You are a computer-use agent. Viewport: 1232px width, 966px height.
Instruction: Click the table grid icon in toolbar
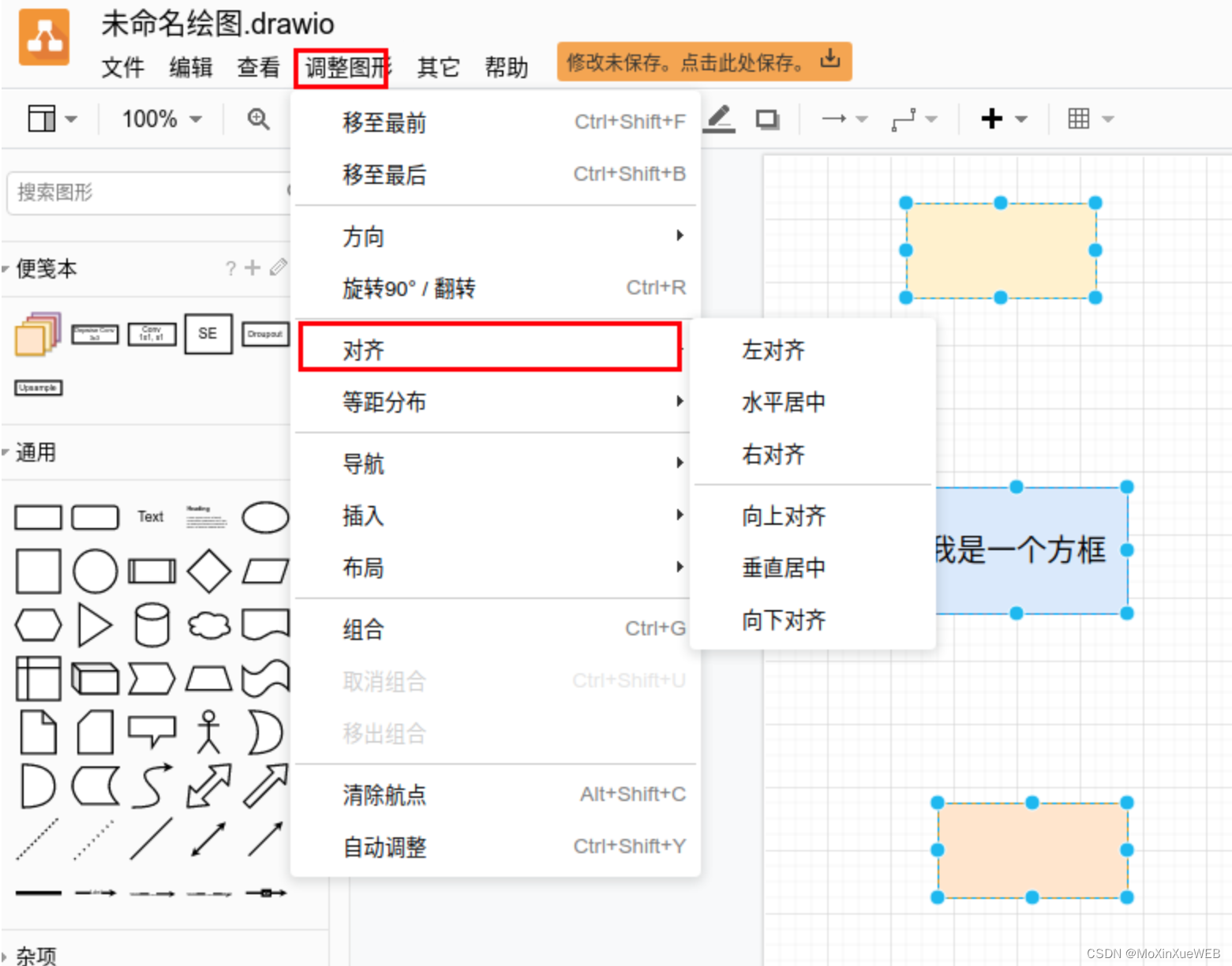[1079, 118]
